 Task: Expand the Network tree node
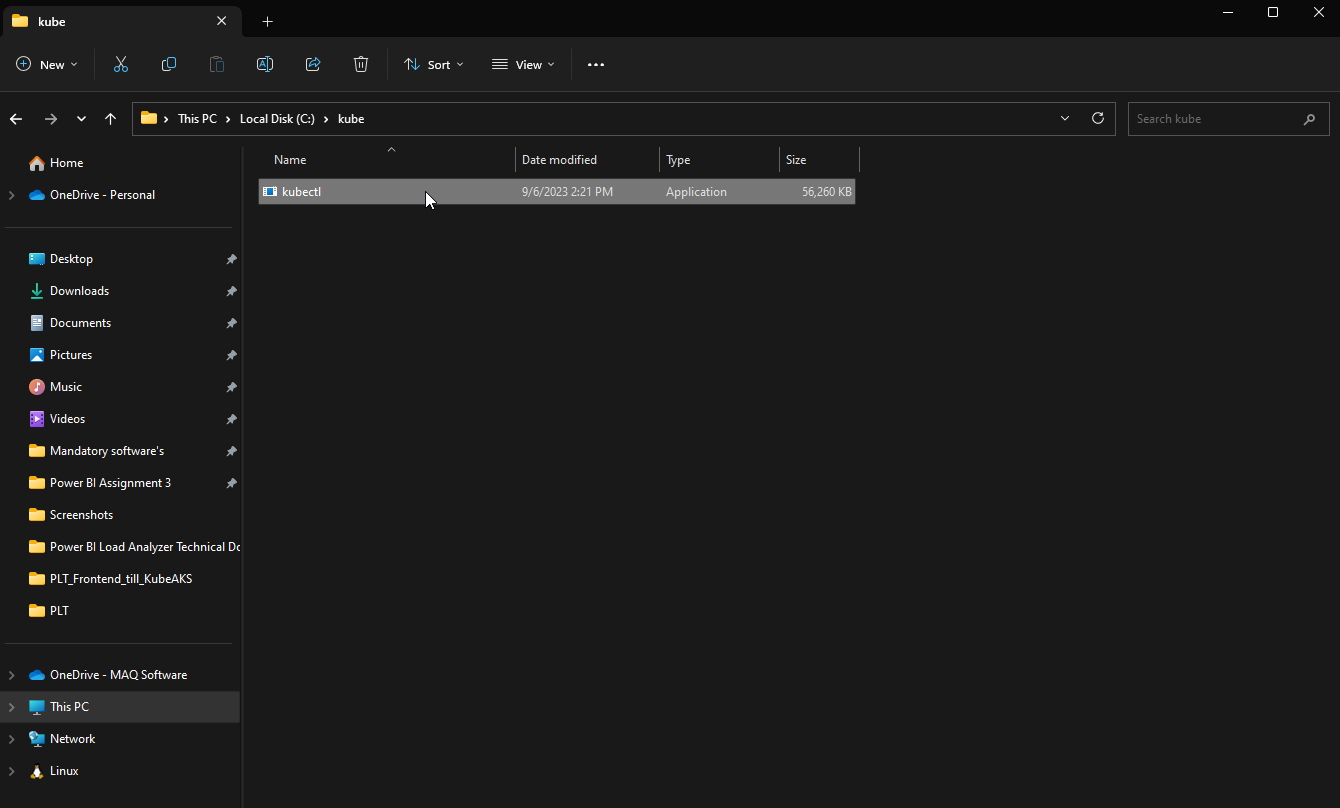(12, 739)
